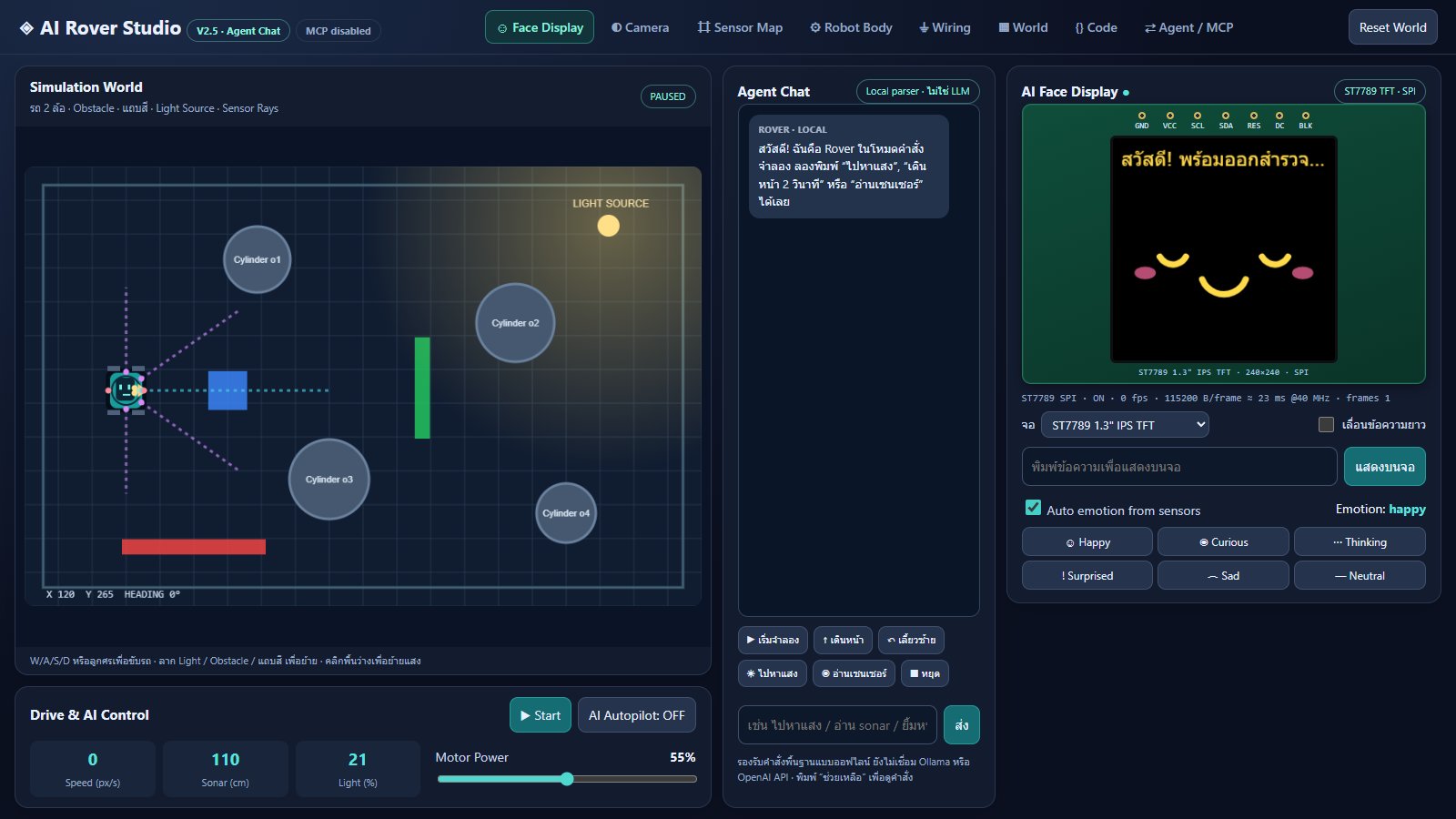Viewport: 1456px width, 819px height.
Task: Start the drive simulation
Action: [x=541, y=715]
